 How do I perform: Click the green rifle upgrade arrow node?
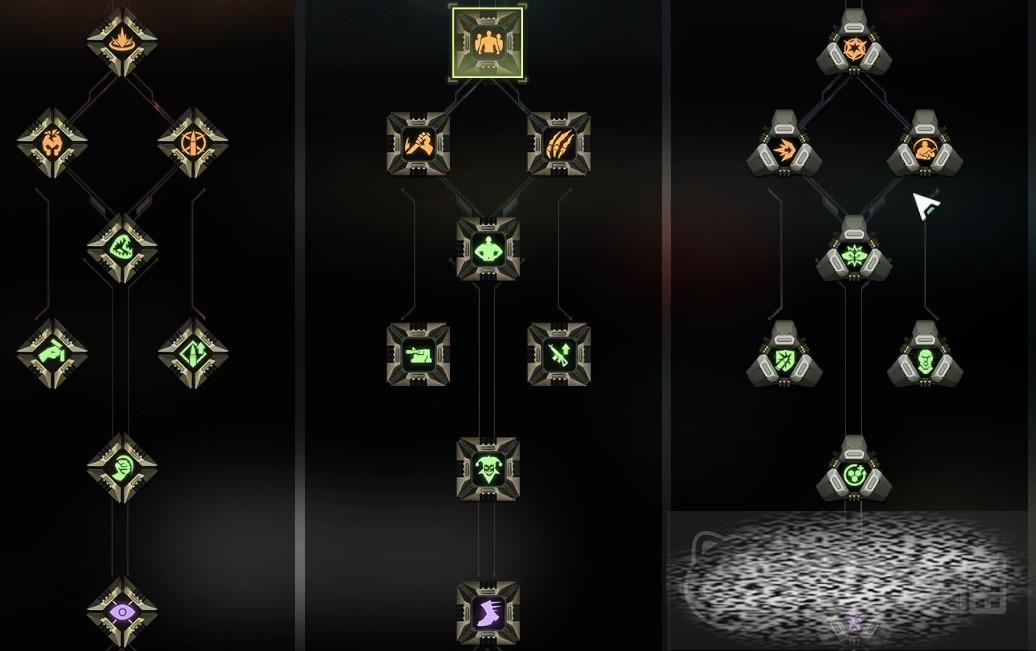point(559,354)
